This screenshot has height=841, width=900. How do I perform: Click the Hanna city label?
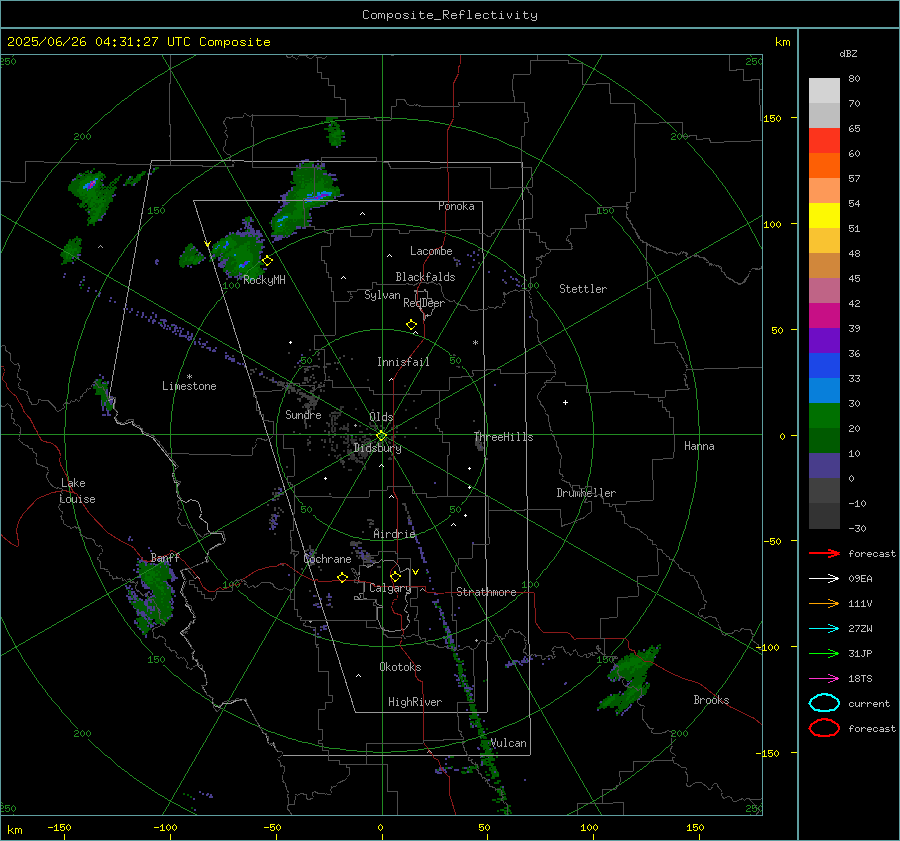click(x=699, y=446)
